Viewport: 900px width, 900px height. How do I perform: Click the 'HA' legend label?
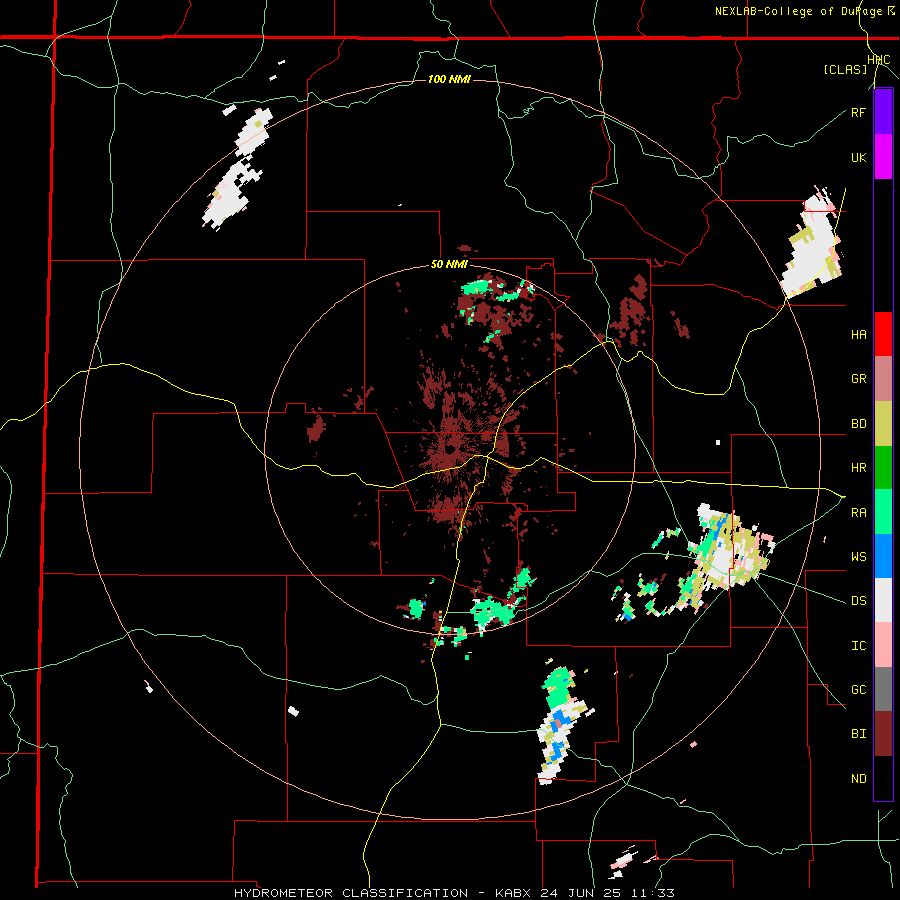[x=858, y=335]
